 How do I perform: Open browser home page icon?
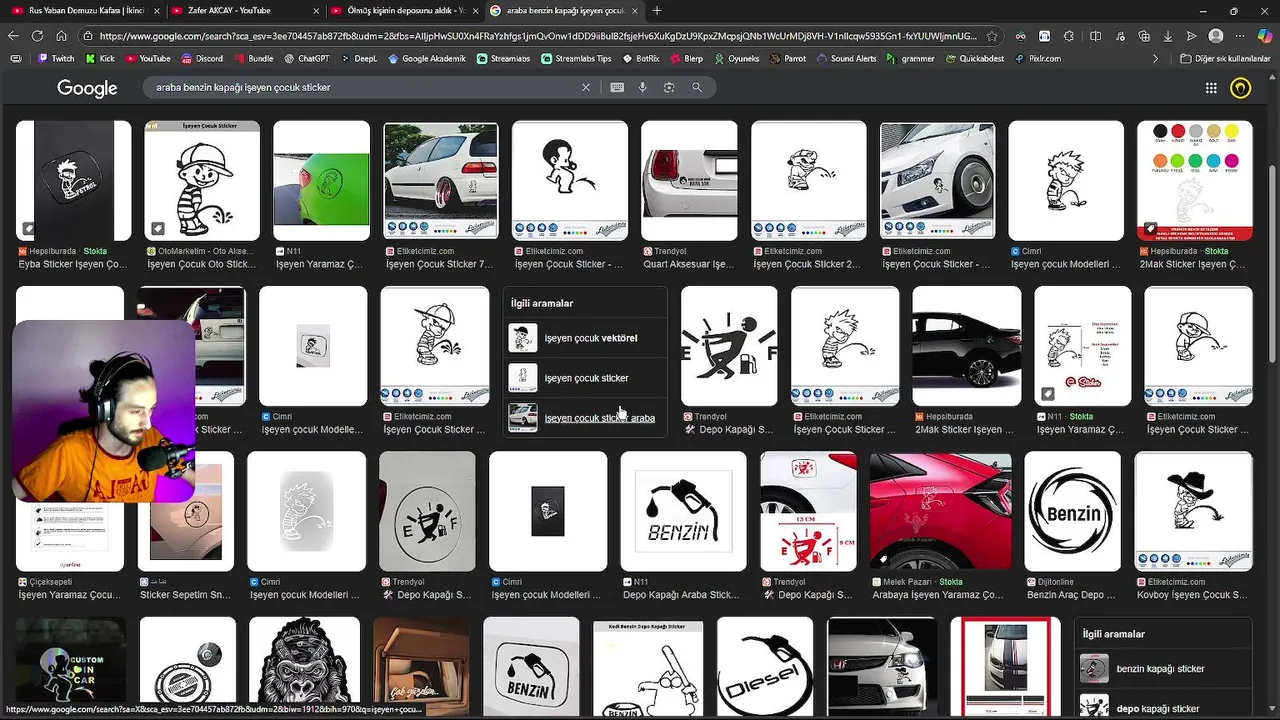[x=62, y=35]
